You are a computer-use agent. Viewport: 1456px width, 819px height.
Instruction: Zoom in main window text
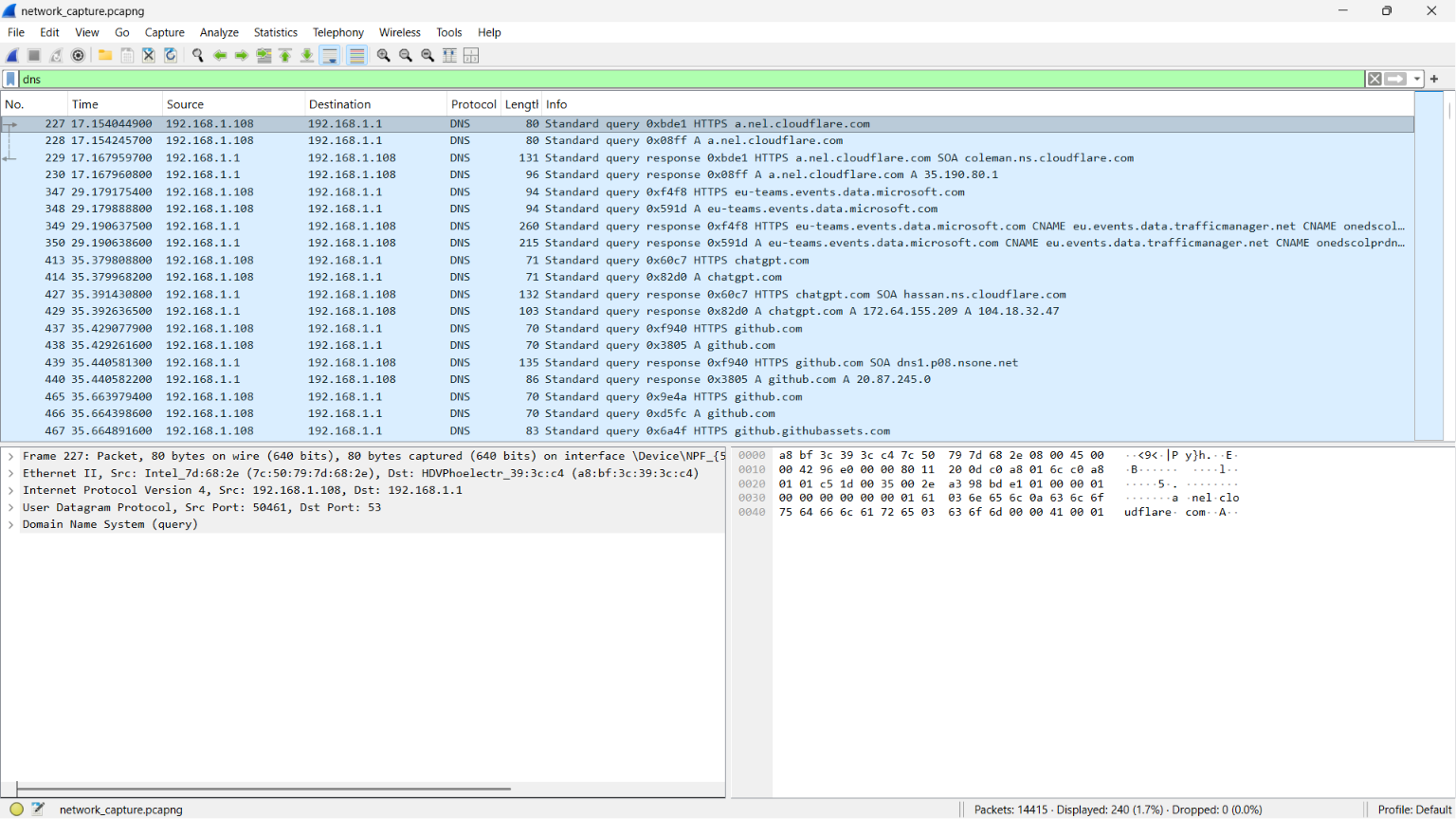tap(384, 55)
